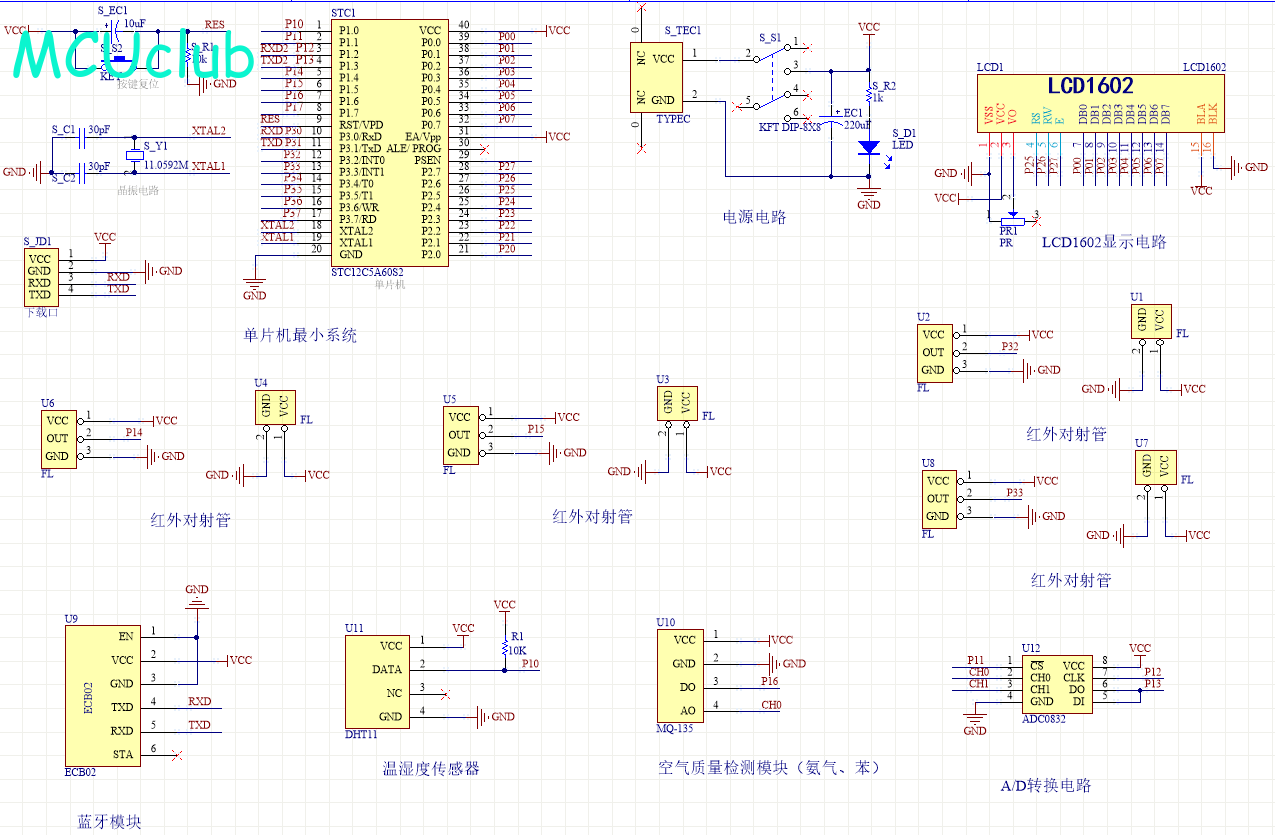Select the DHT11 sensor block U11
Image resolution: width=1275 pixels, height=835 pixels.
(377, 681)
